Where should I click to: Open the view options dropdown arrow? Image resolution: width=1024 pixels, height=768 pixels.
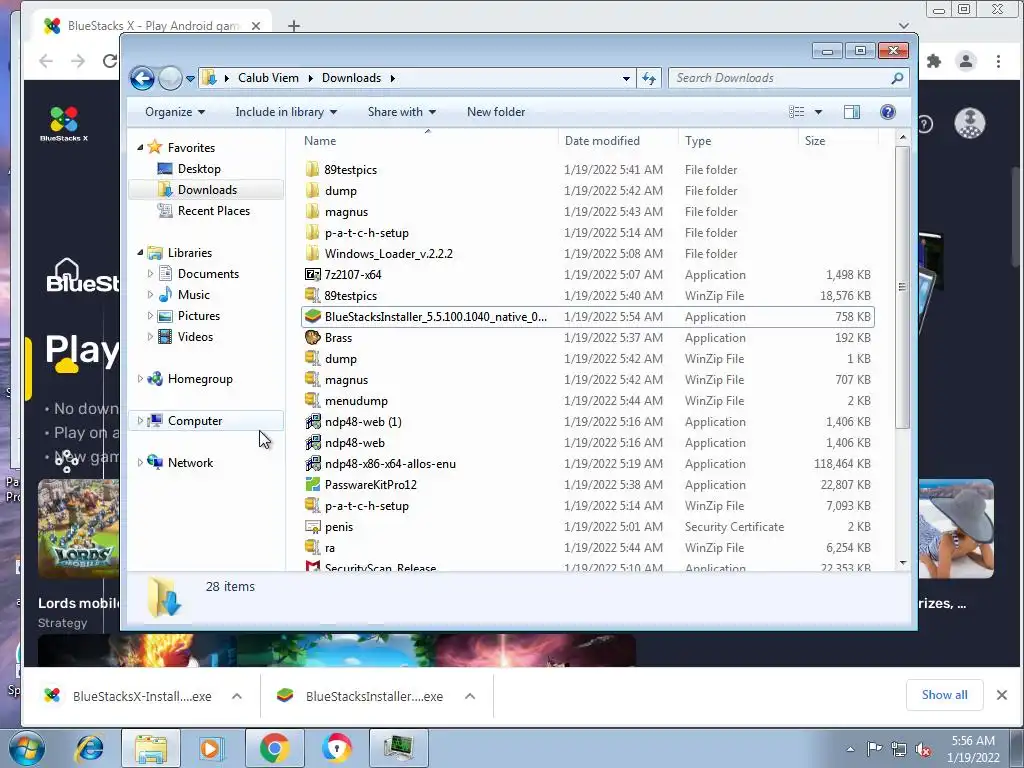[x=818, y=112]
